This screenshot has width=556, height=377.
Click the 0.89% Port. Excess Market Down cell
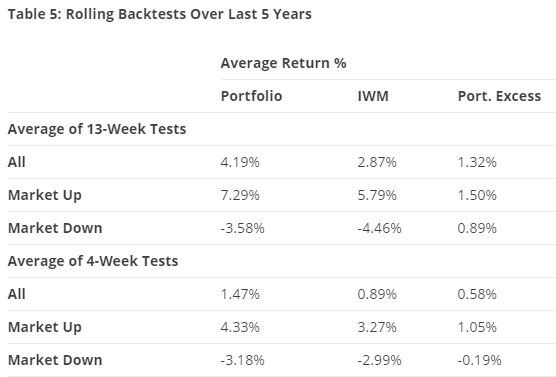click(477, 228)
